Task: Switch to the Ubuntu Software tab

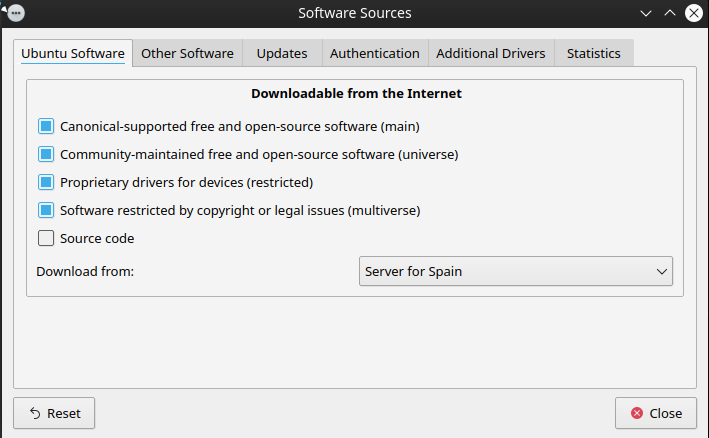Action: click(x=73, y=54)
